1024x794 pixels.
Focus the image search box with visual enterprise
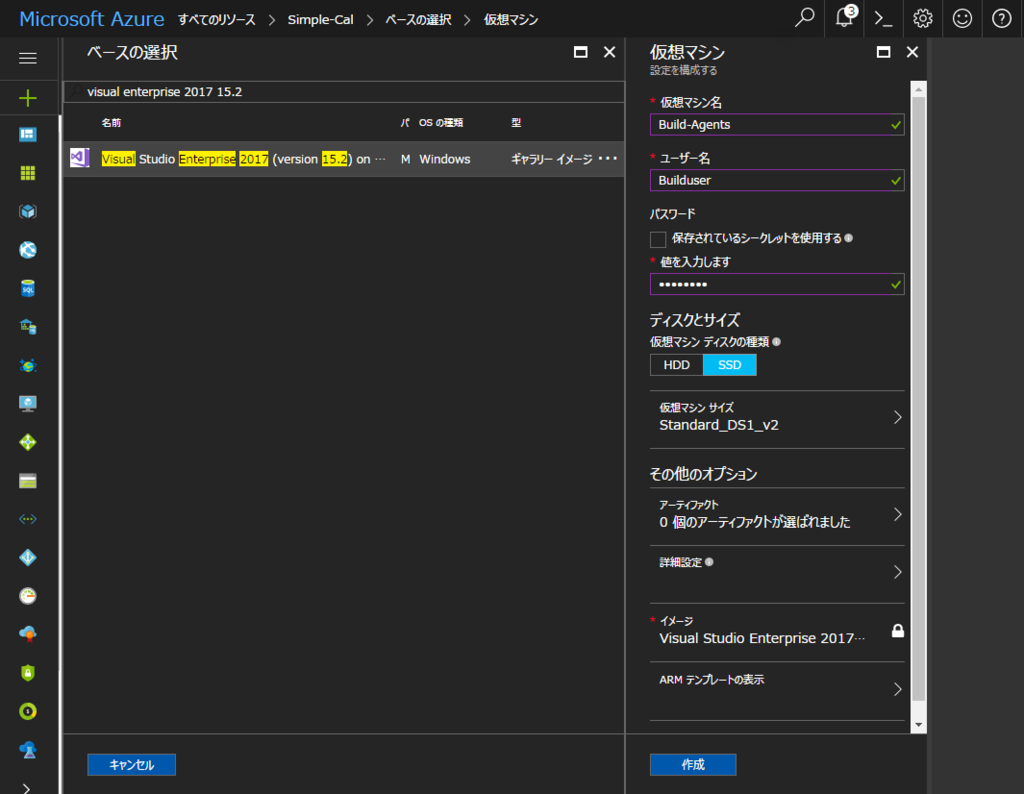coord(344,91)
